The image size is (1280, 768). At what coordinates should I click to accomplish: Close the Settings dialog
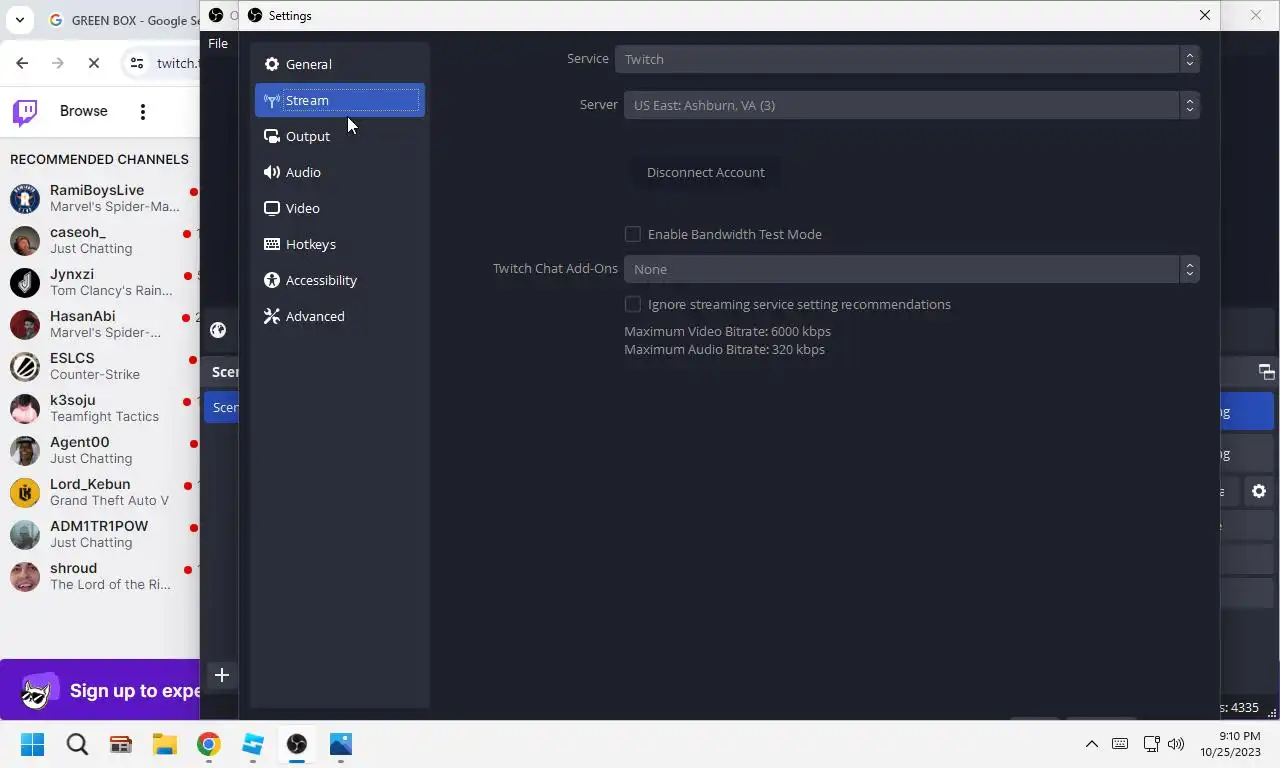[x=1205, y=15]
